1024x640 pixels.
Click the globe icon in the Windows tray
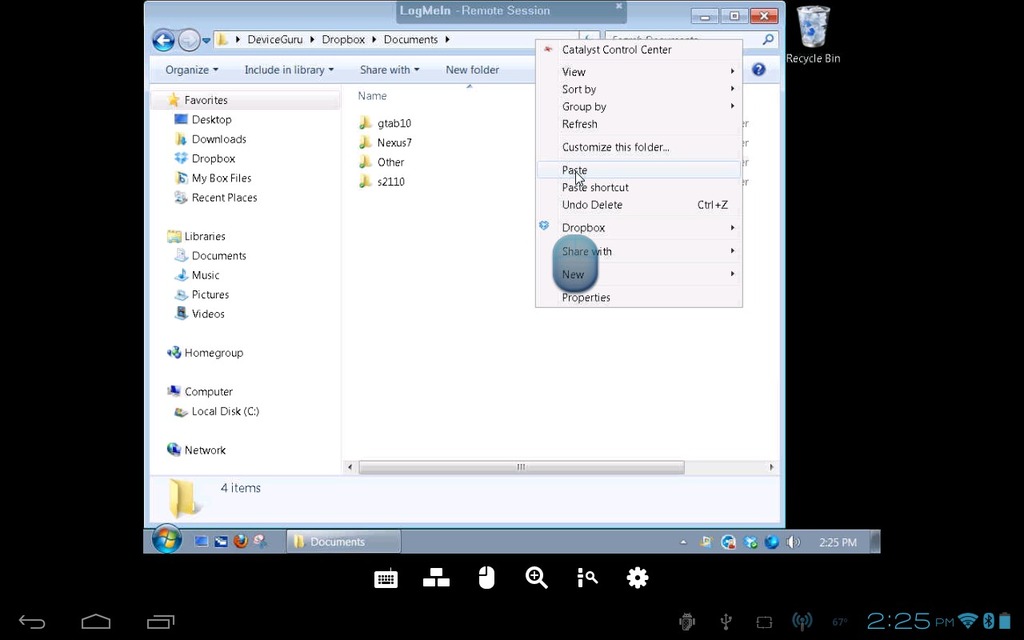(772, 542)
